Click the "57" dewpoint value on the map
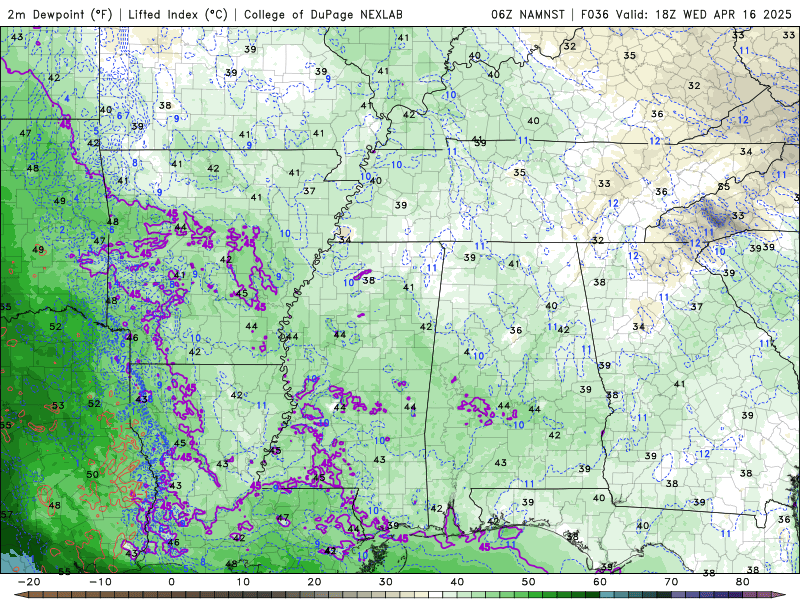Screen dimensions: 800x600 (x=6, y=514)
